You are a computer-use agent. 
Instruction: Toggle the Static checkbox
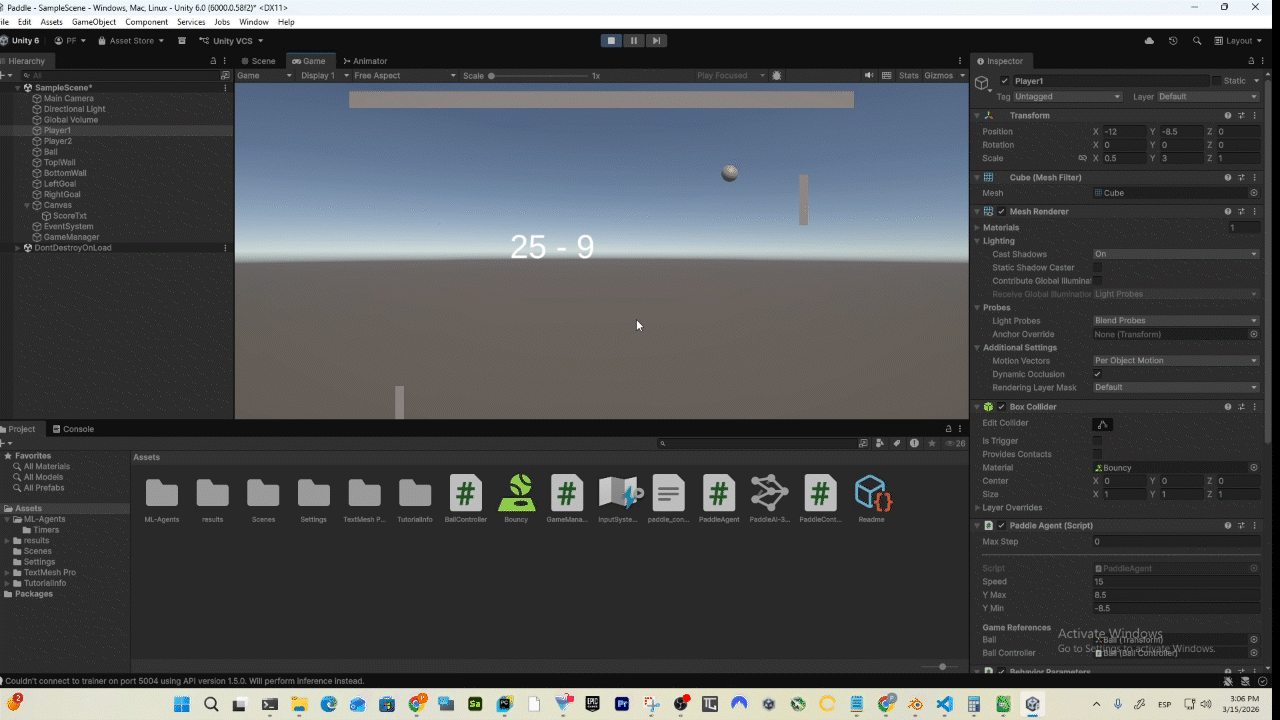pyautogui.click(x=1216, y=81)
